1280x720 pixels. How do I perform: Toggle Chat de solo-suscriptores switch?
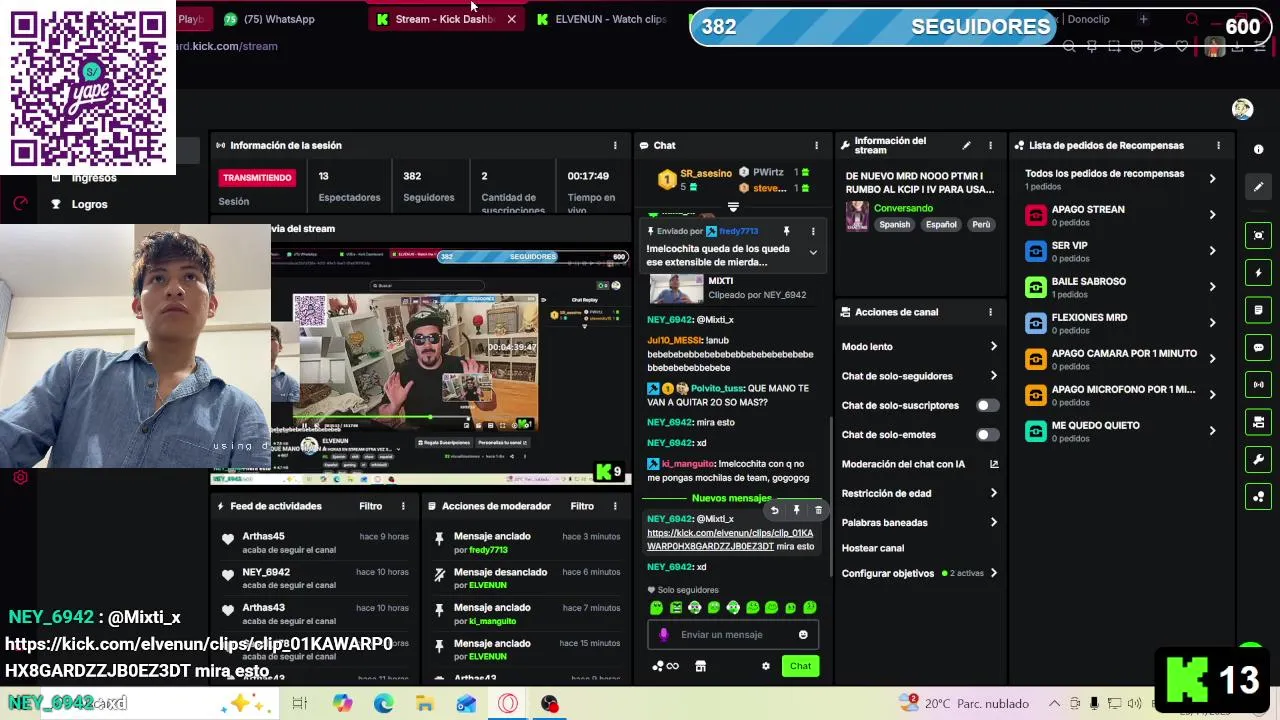coord(986,405)
